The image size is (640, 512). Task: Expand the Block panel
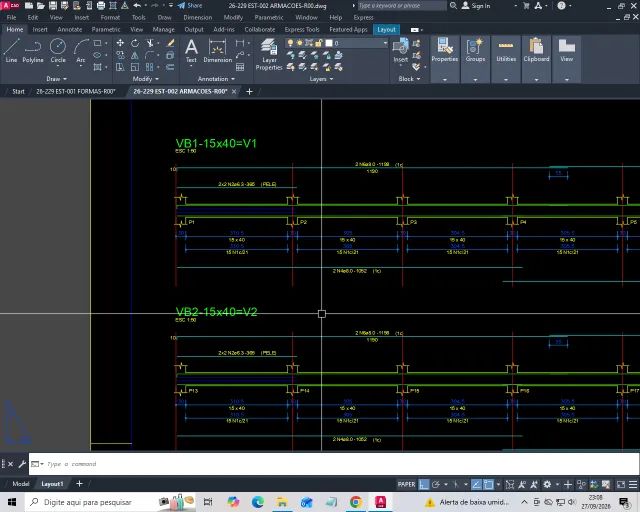click(x=409, y=79)
